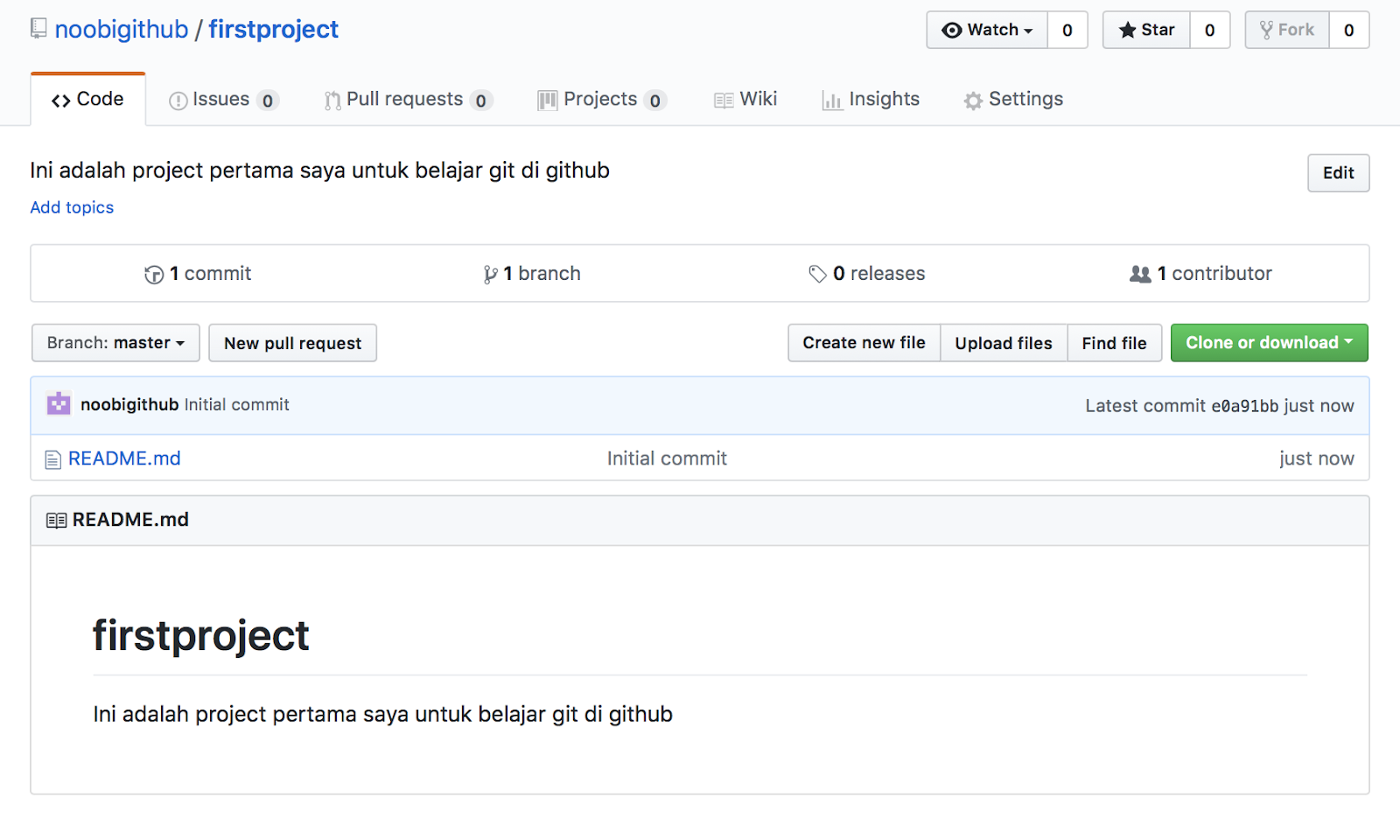Click the noobigithub avatar icon
The image size is (1400, 840).
click(59, 404)
